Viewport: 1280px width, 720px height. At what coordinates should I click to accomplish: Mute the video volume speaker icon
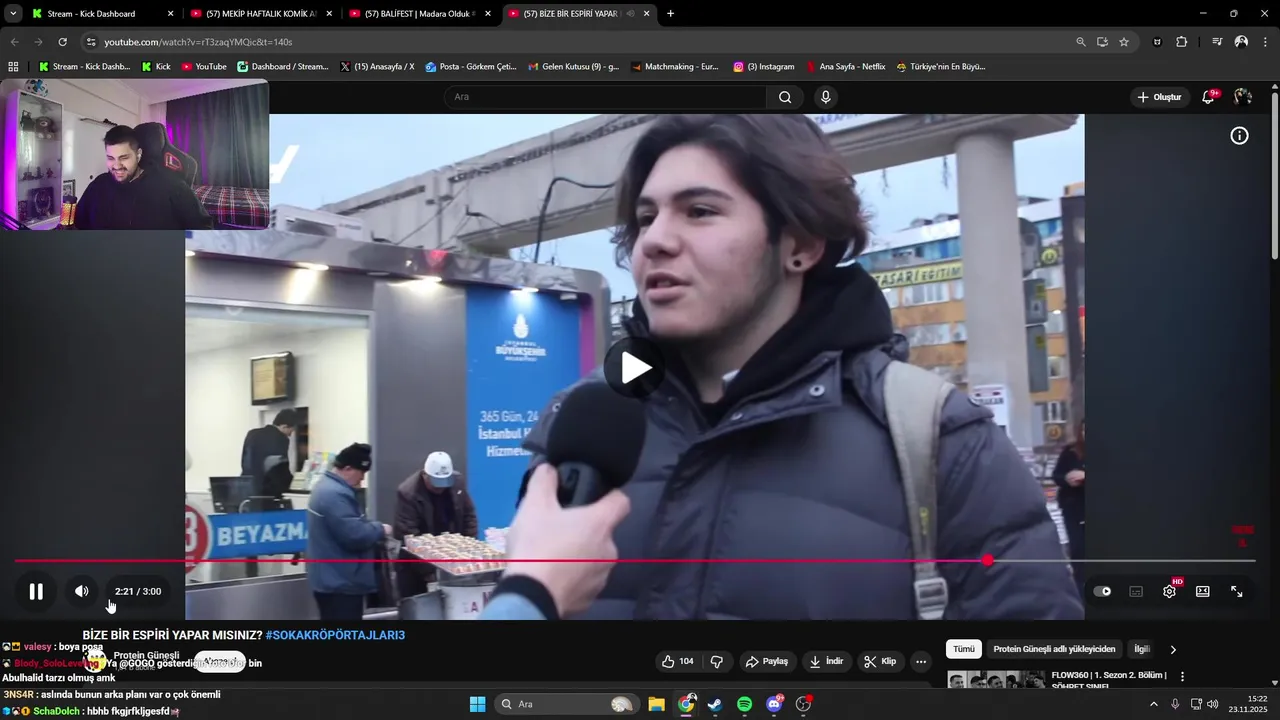[x=82, y=591]
